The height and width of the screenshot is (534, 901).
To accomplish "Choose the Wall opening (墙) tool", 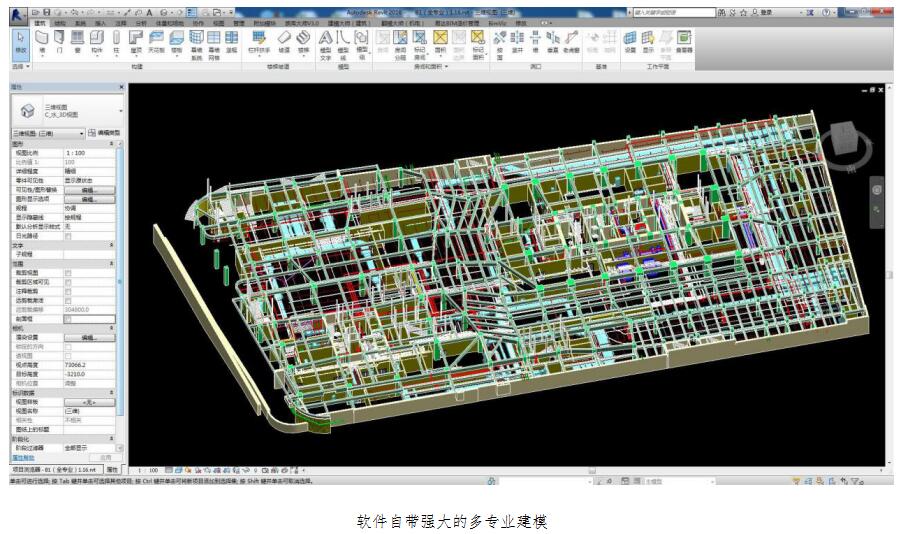I will click(536, 43).
